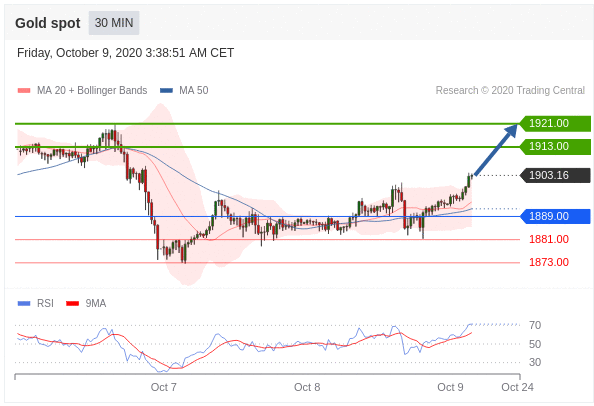This screenshot has width=594, height=406.
Task: Click the blue 1889.00 pivot tag
Action: point(555,216)
